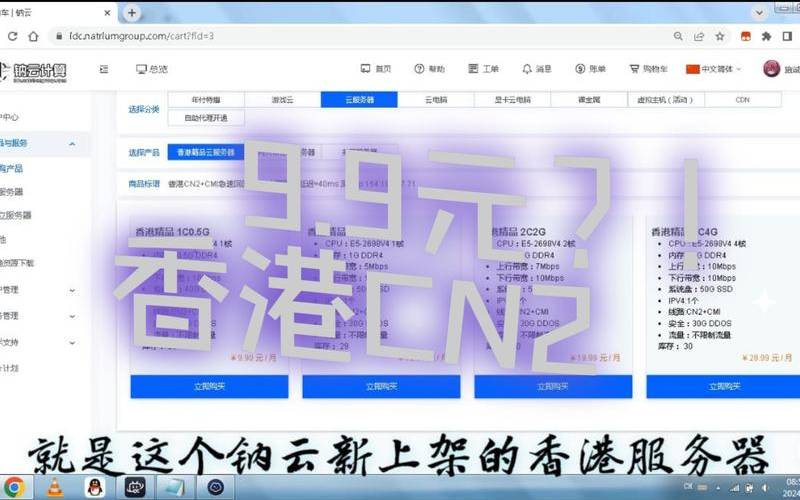Image resolution: width=800 pixels, height=500 pixels.
Task: Click the 钠云计算 site logo
Action: [x=34, y=72]
